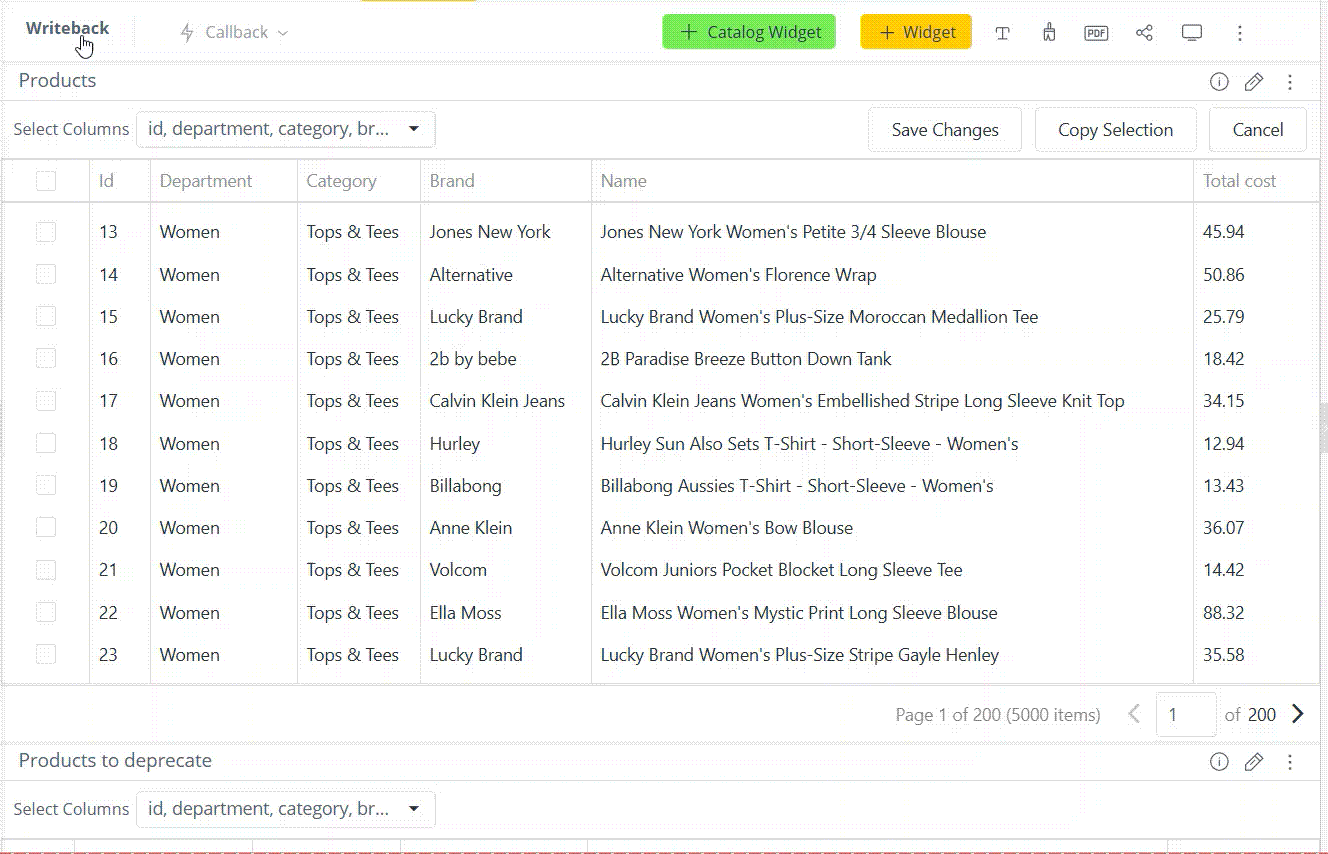Open Products Select Columns dropdown

285,129
